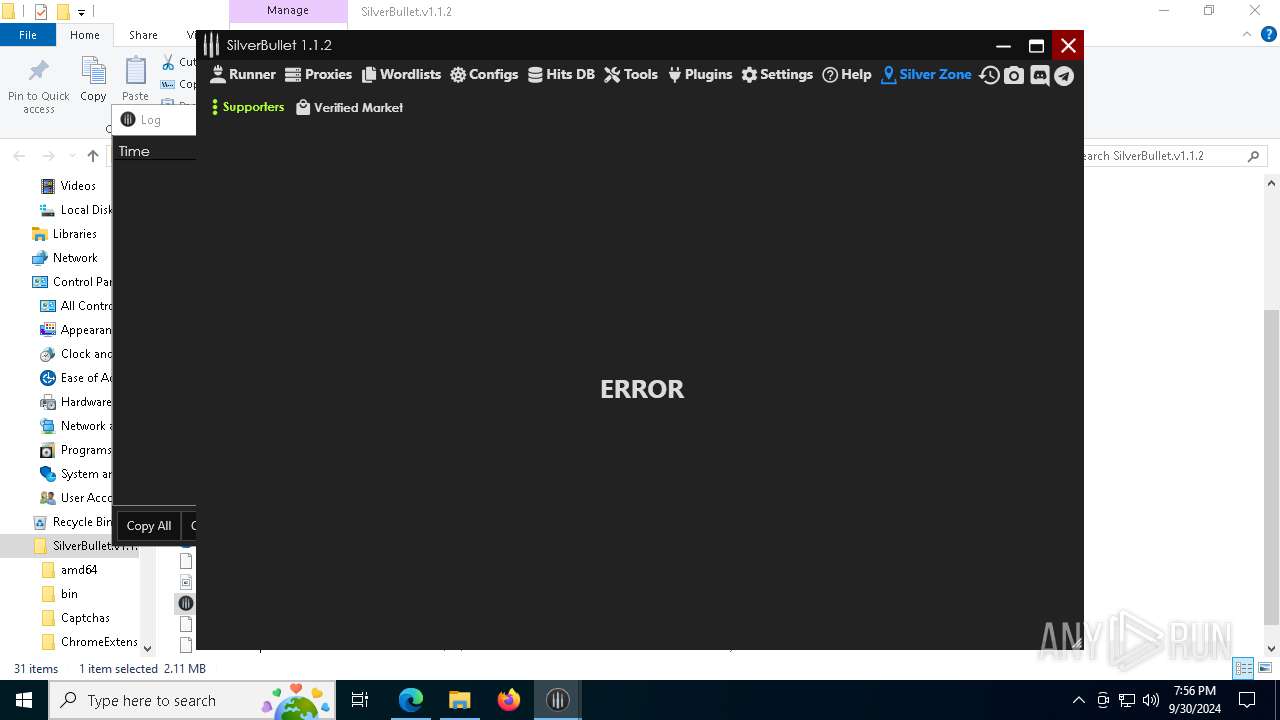Open the Telegram icon link
Screen dimensions: 1280x720
1064,76
